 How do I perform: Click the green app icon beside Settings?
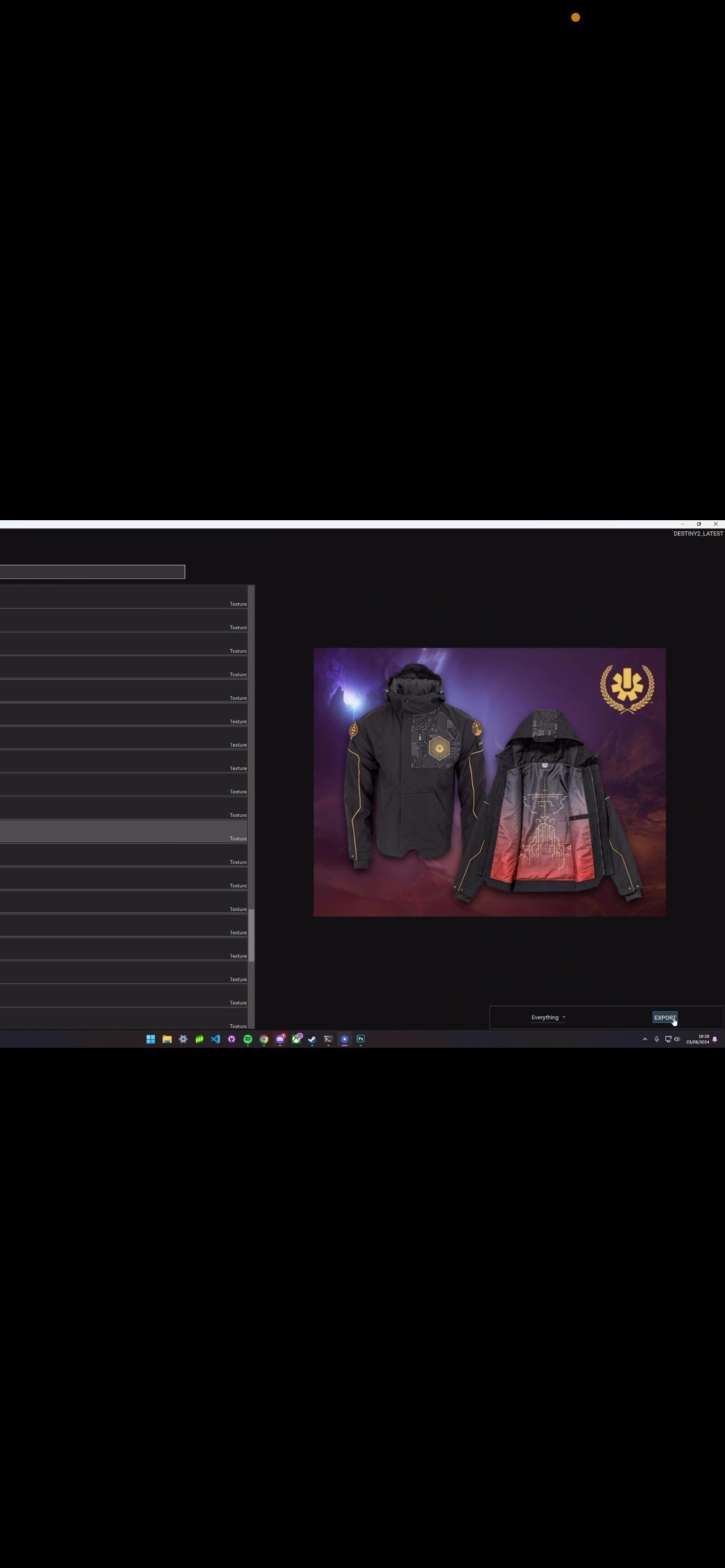pos(199,1039)
